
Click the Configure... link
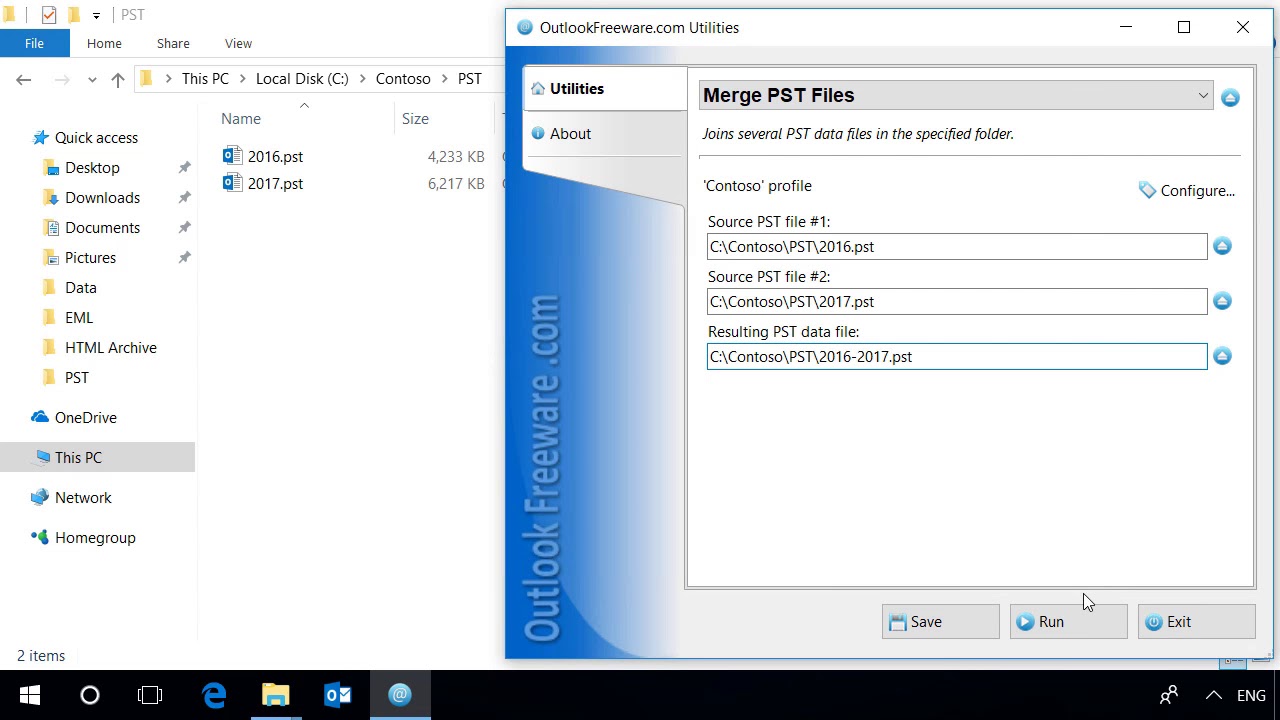(x=1187, y=191)
